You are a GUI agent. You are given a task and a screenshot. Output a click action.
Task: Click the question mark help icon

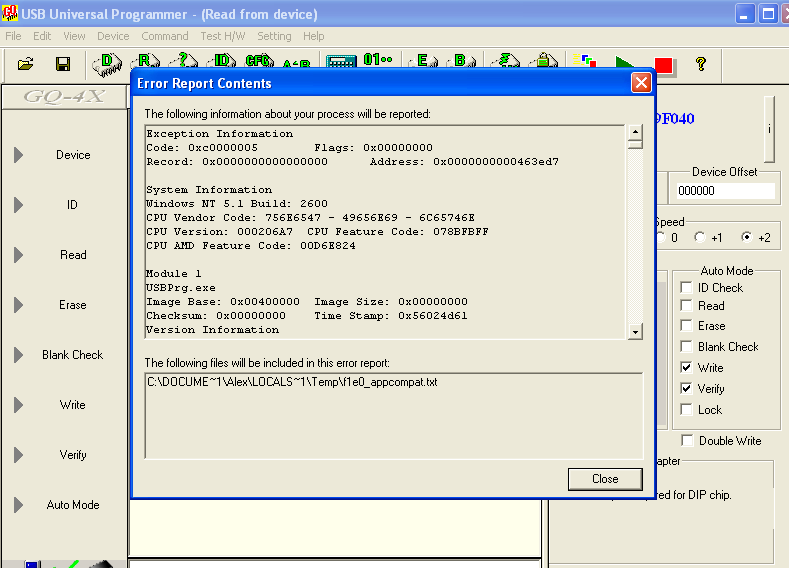coord(701,64)
